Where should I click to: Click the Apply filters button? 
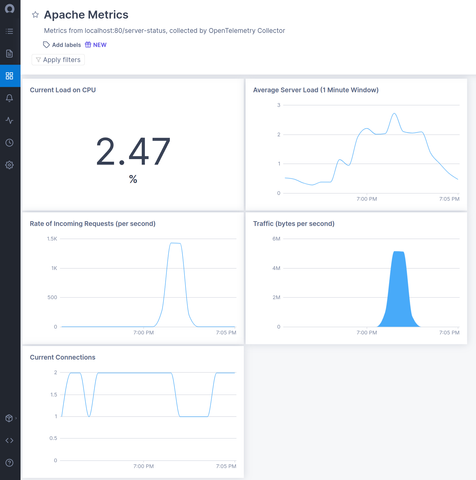pos(58,60)
